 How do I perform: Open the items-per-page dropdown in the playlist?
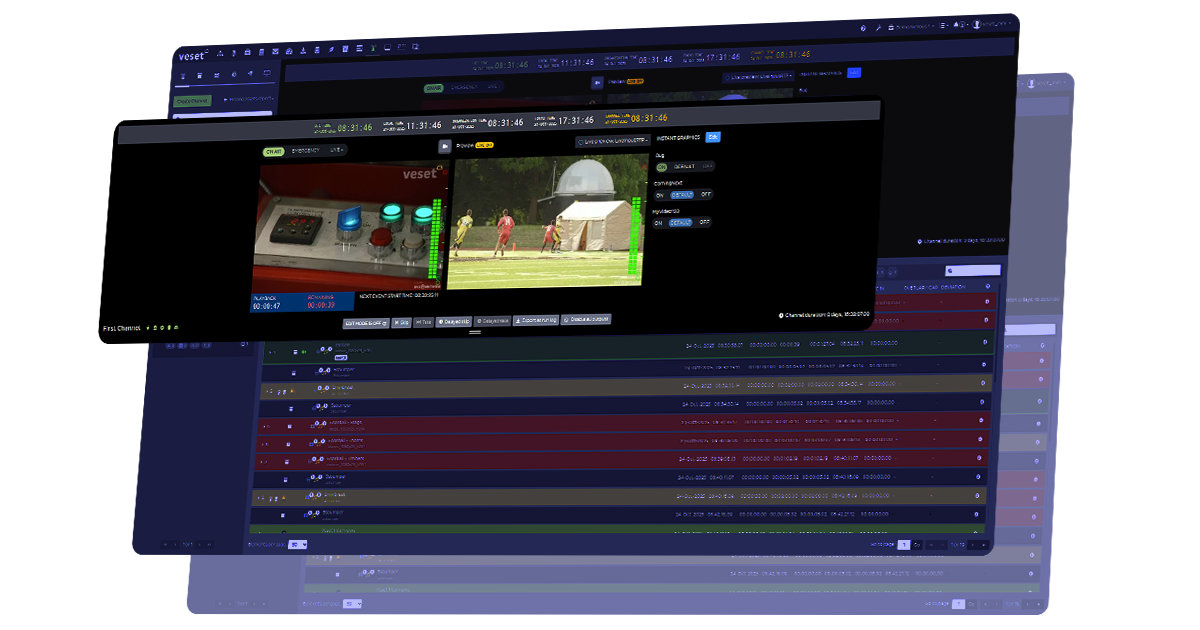[x=297, y=545]
